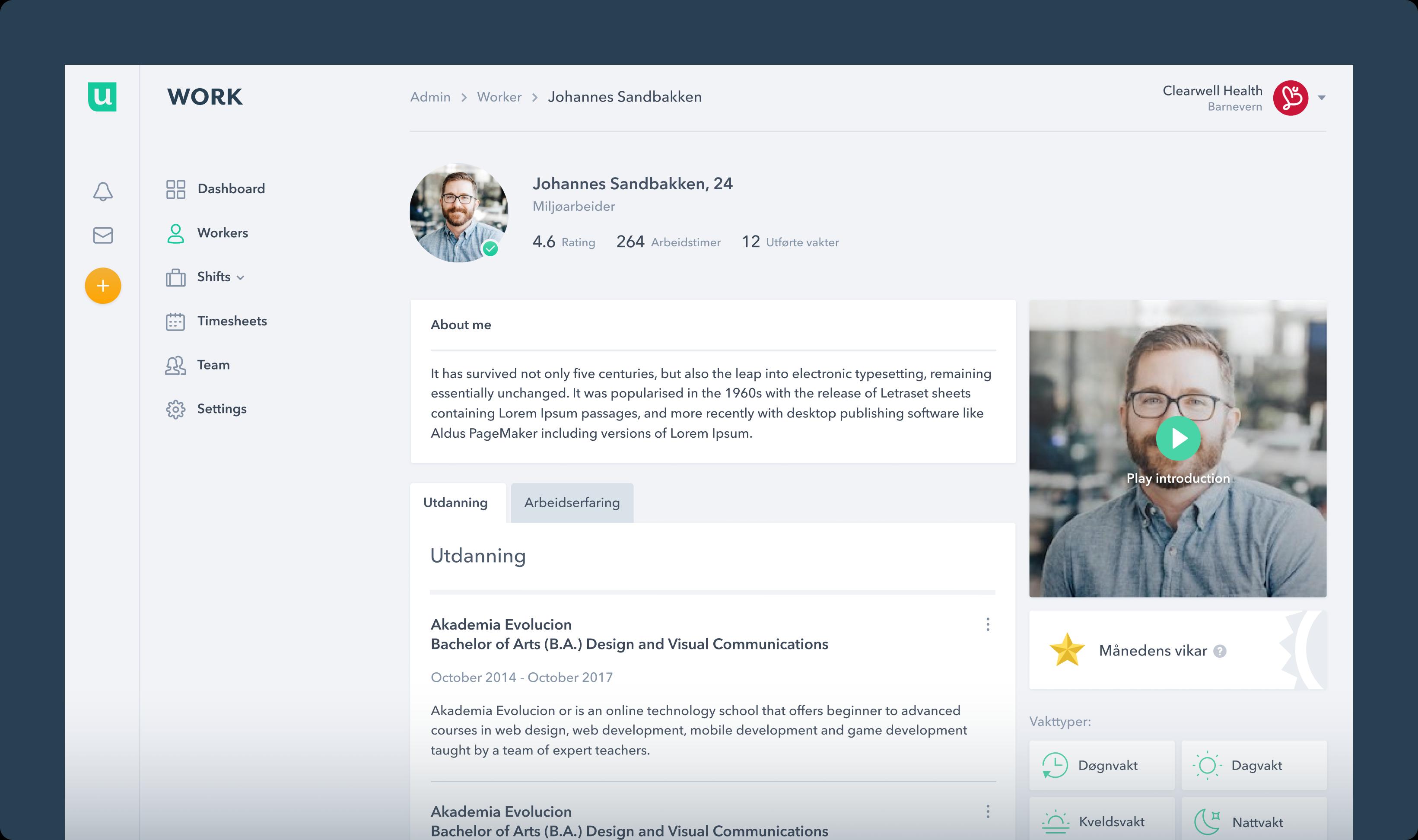The image size is (1418, 840).
Task: Click the orange plus create button
Action: (x=103, y=286)
